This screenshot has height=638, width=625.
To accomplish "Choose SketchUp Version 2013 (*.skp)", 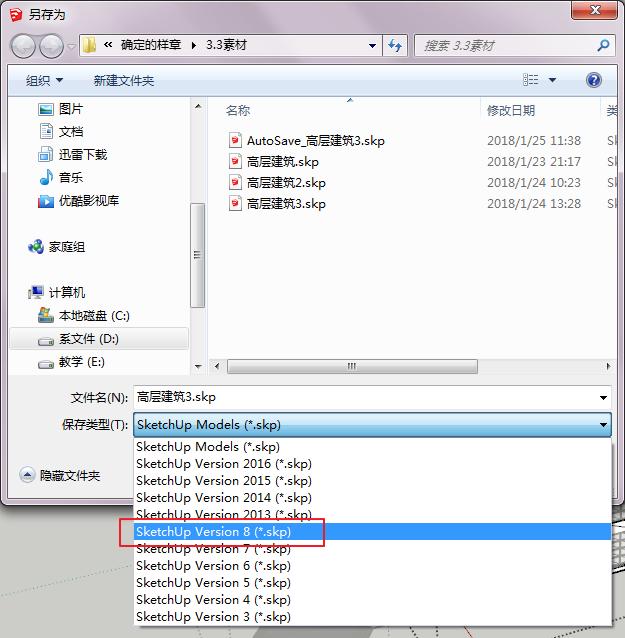I will point(372,515).
